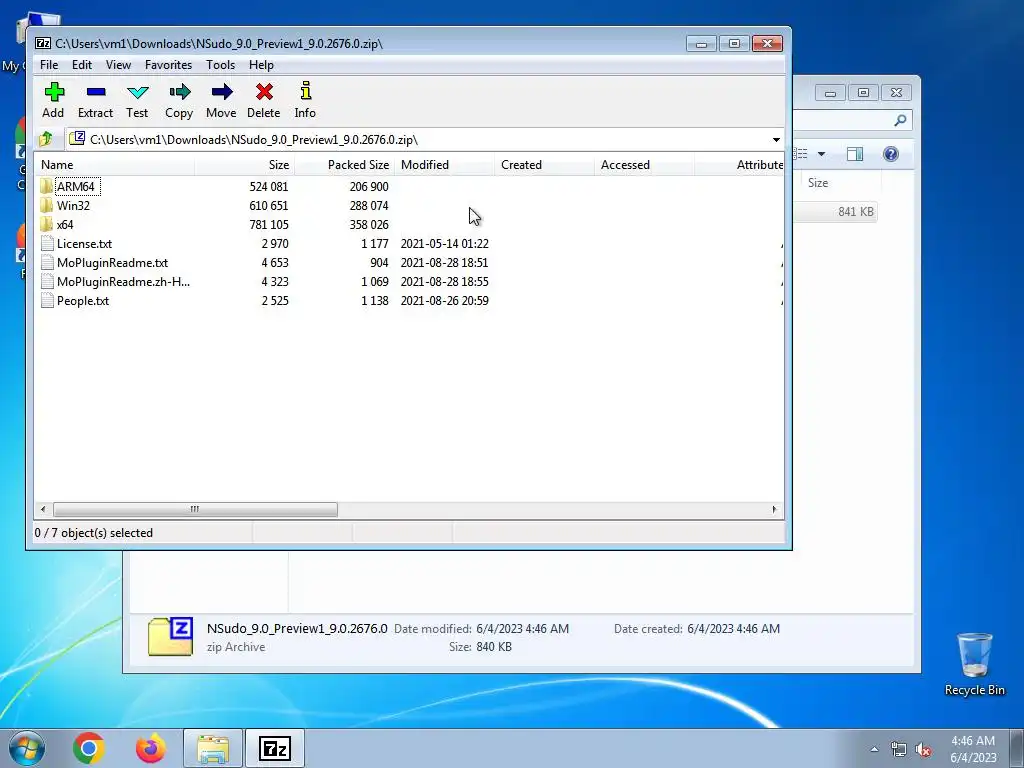Click License.txt file icon
The height and width of the screenshot is (768, 1024).
pos(46,244)
